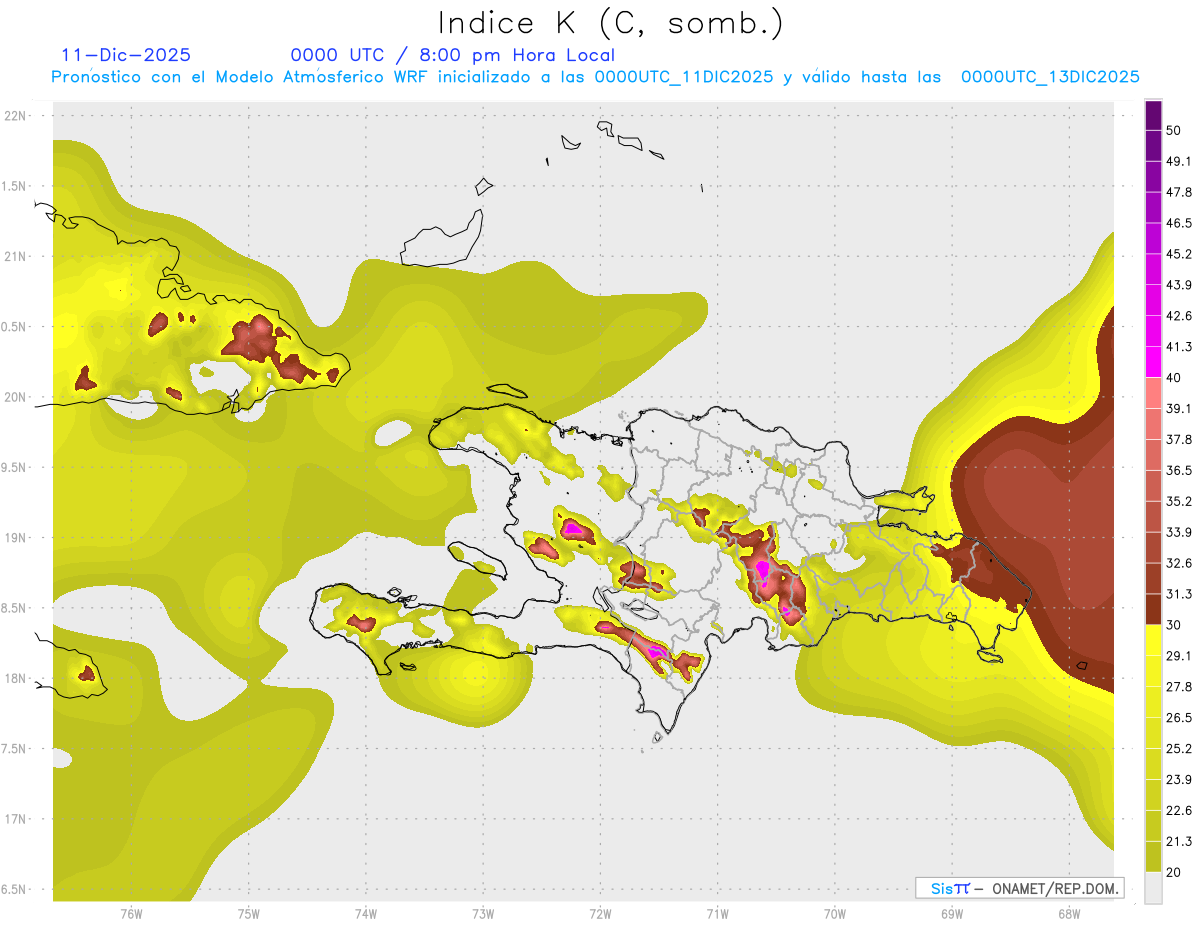This screenshot has height=927, width=1200.
Task: Click the '68W' longitude axis label
Action: (1068, 914)
